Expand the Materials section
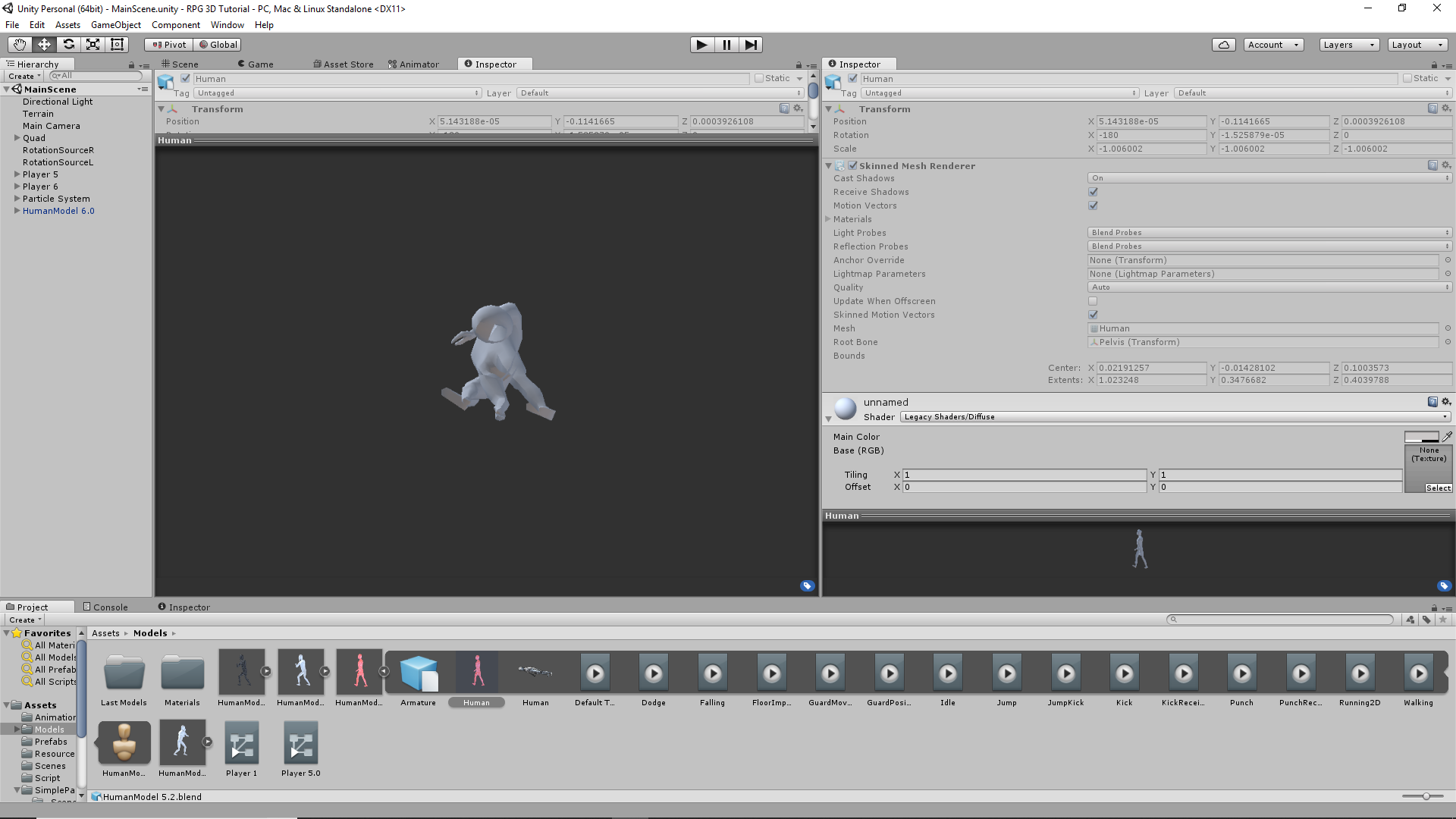The image size is (1456, 819). point(829,219)
